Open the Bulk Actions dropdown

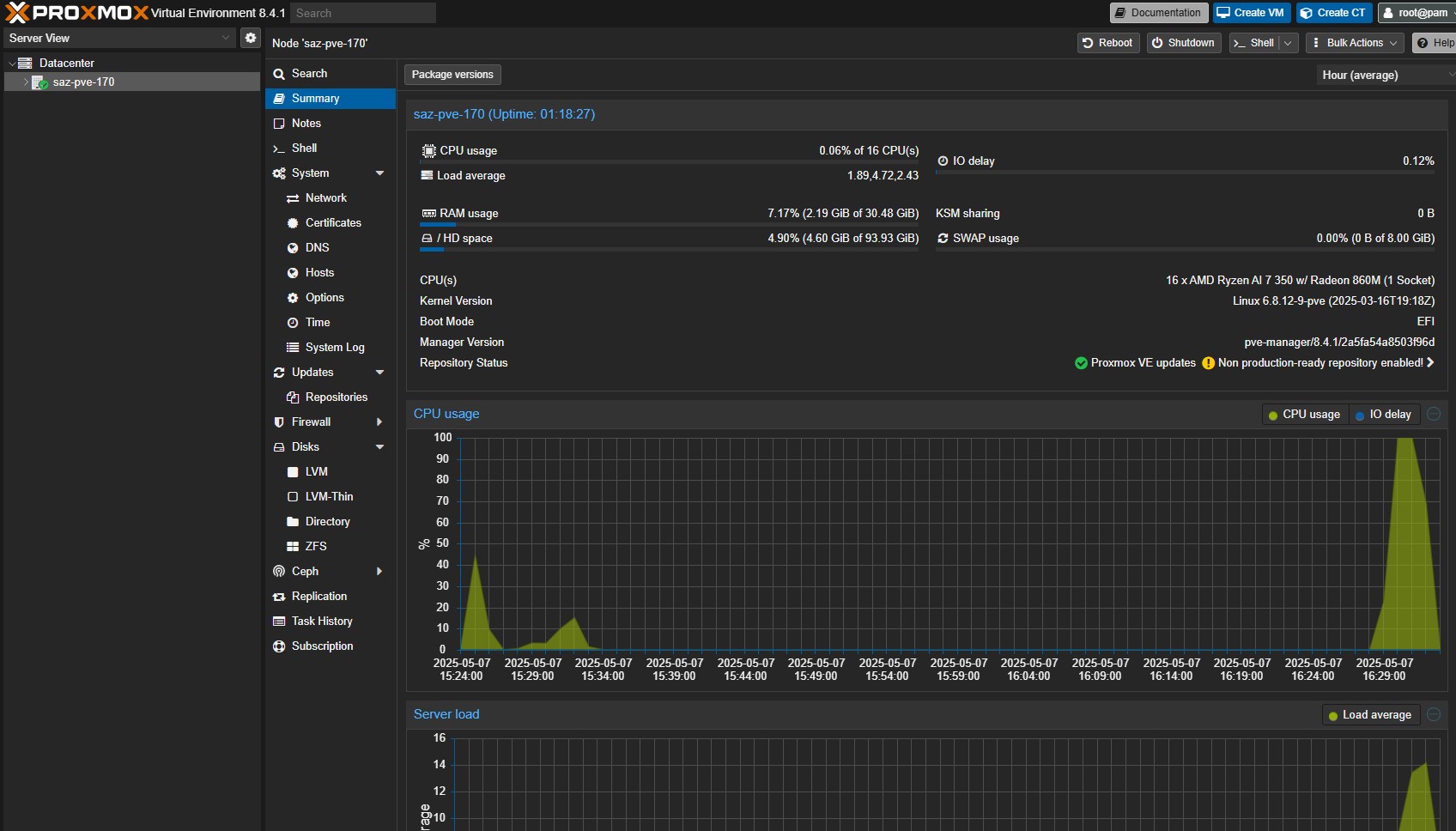1354,43
